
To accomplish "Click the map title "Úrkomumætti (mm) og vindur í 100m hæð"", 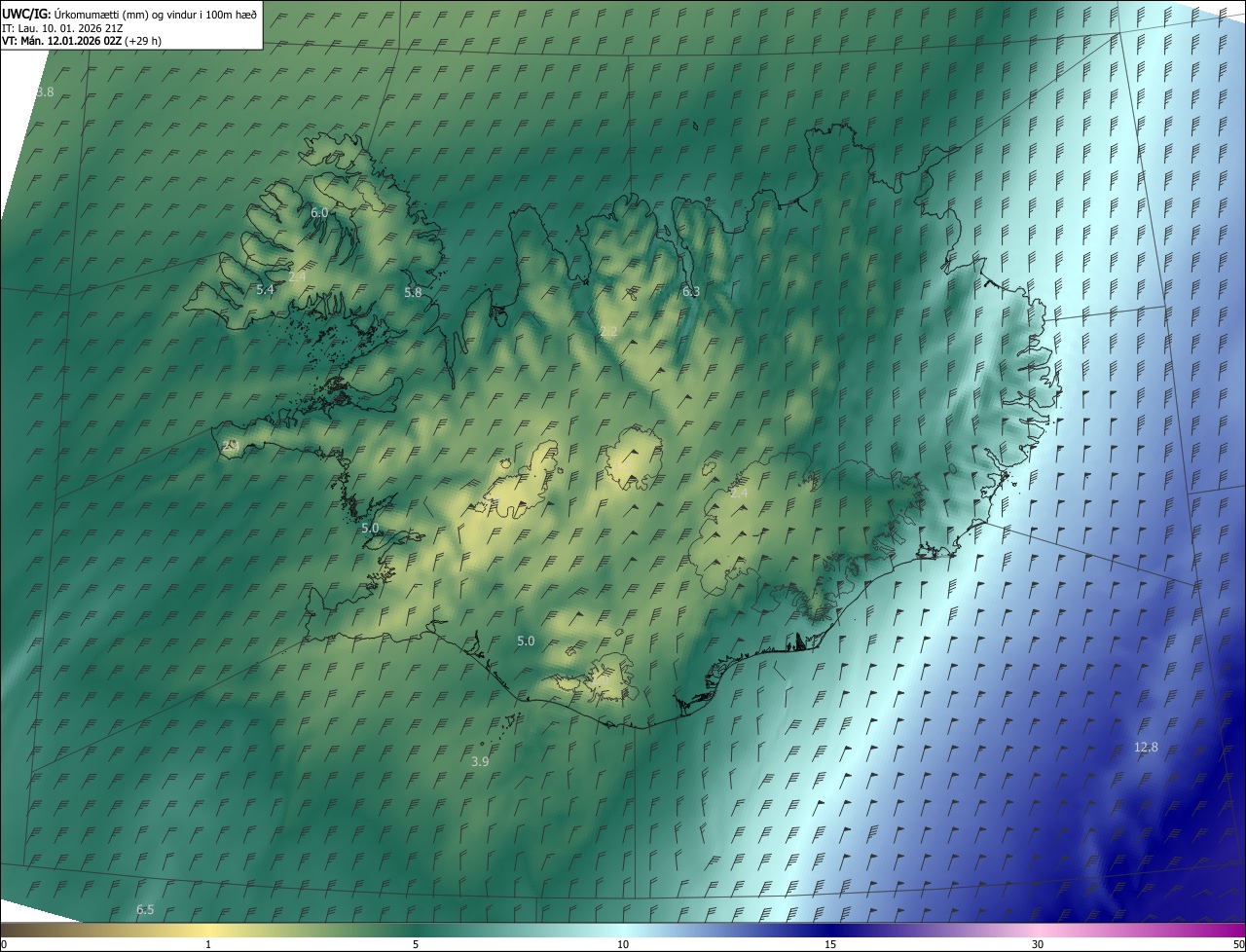I will point(156,14).
